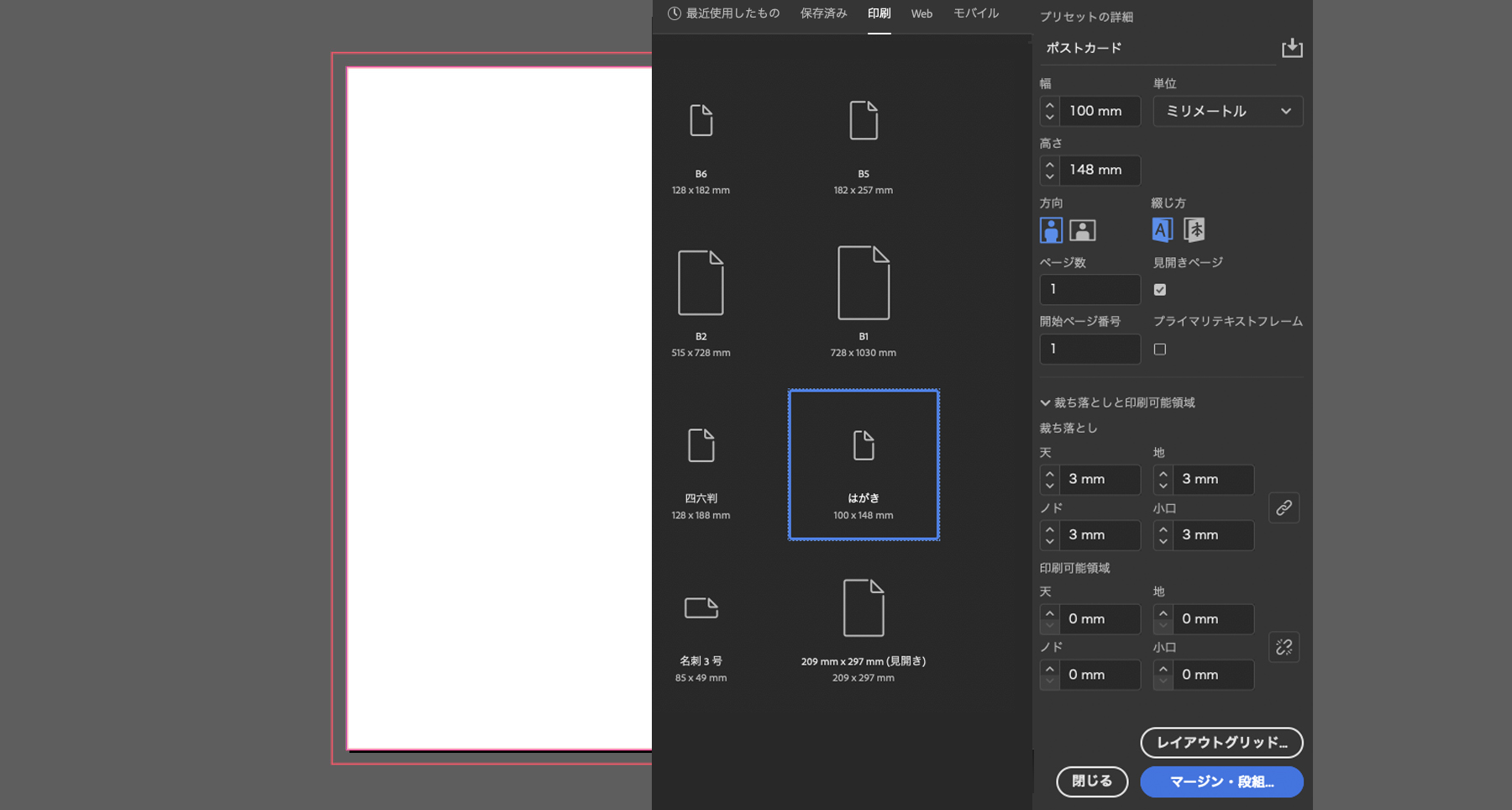Select landscape orientation icon

[x=1083, y=230]
